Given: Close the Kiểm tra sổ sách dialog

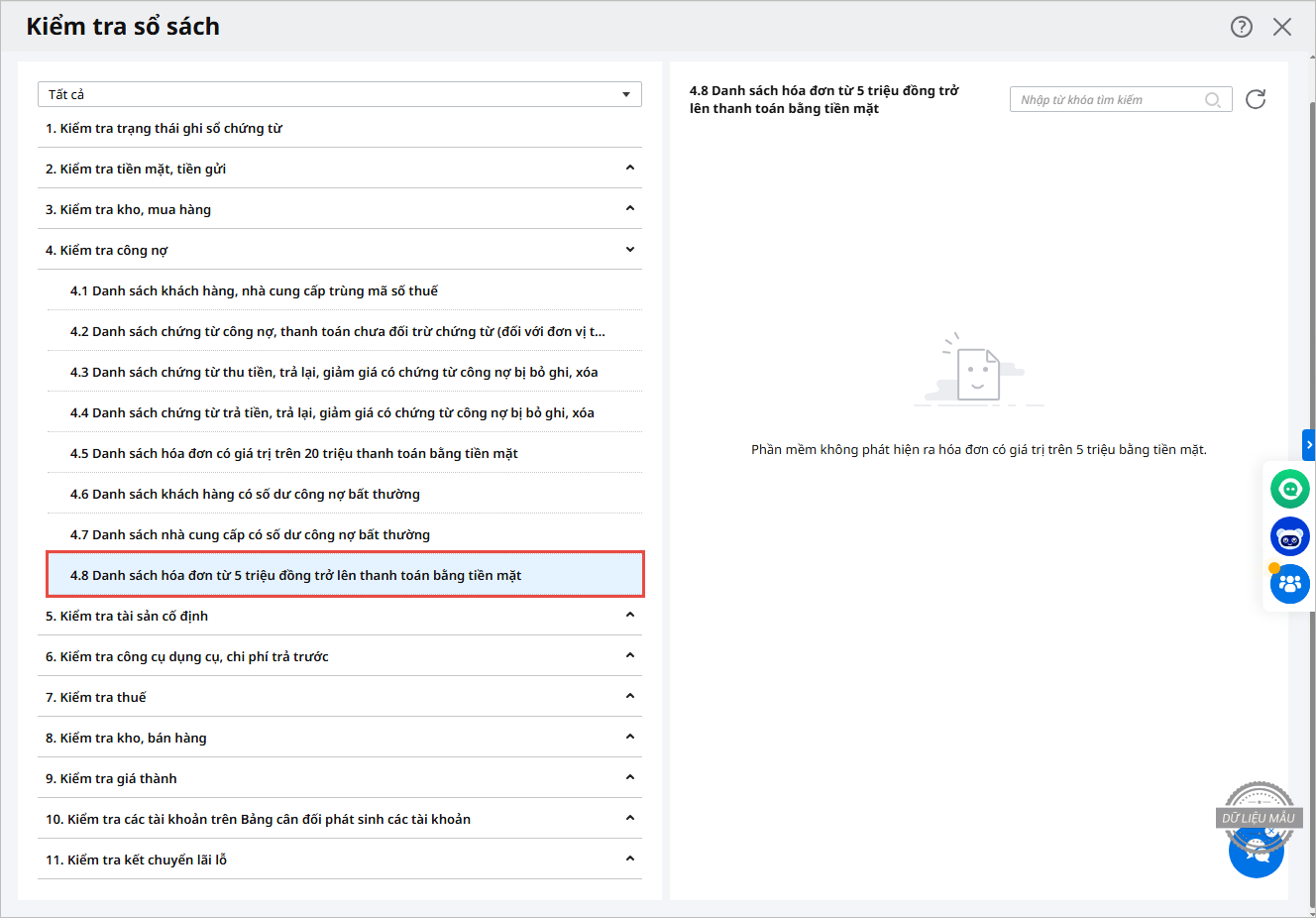Looking at the screenshot, I should pos(1282,27).
